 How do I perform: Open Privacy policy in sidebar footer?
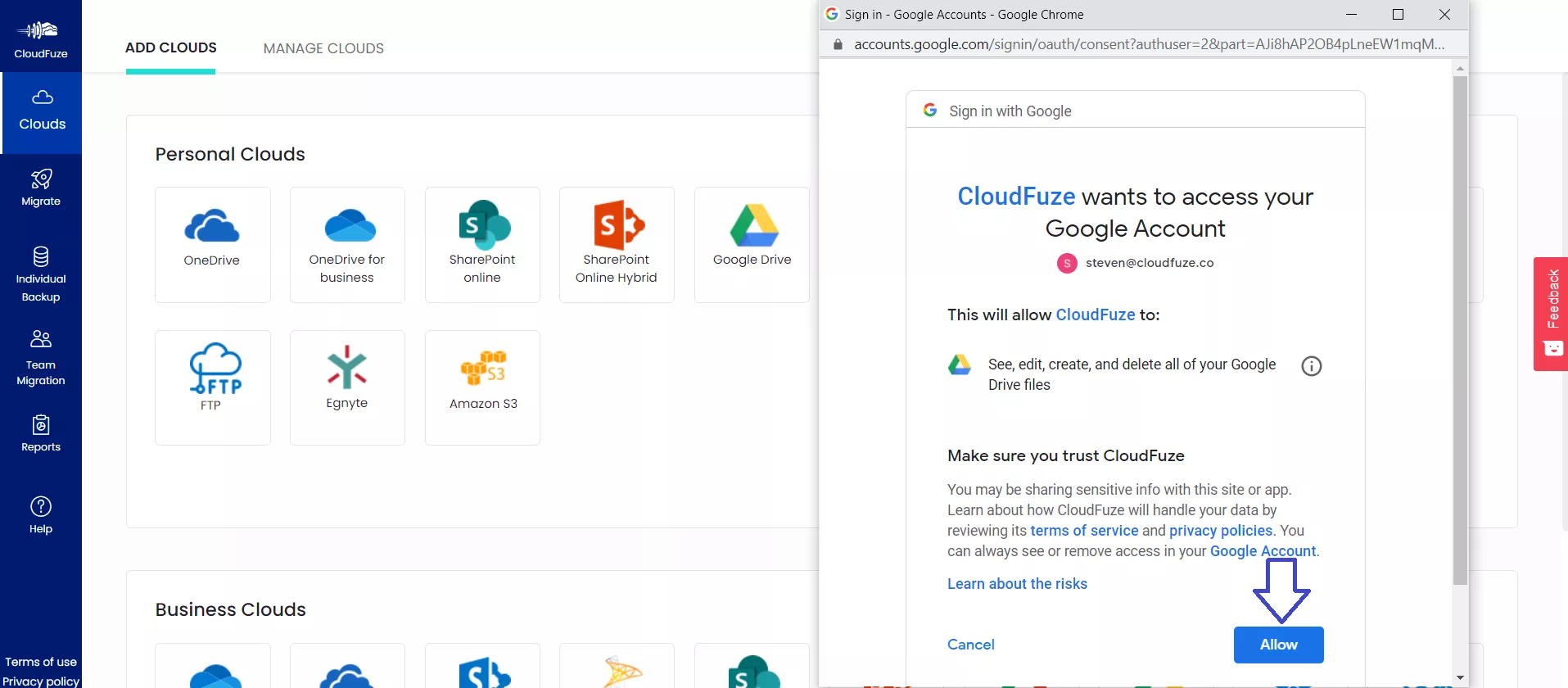(41, 681)
